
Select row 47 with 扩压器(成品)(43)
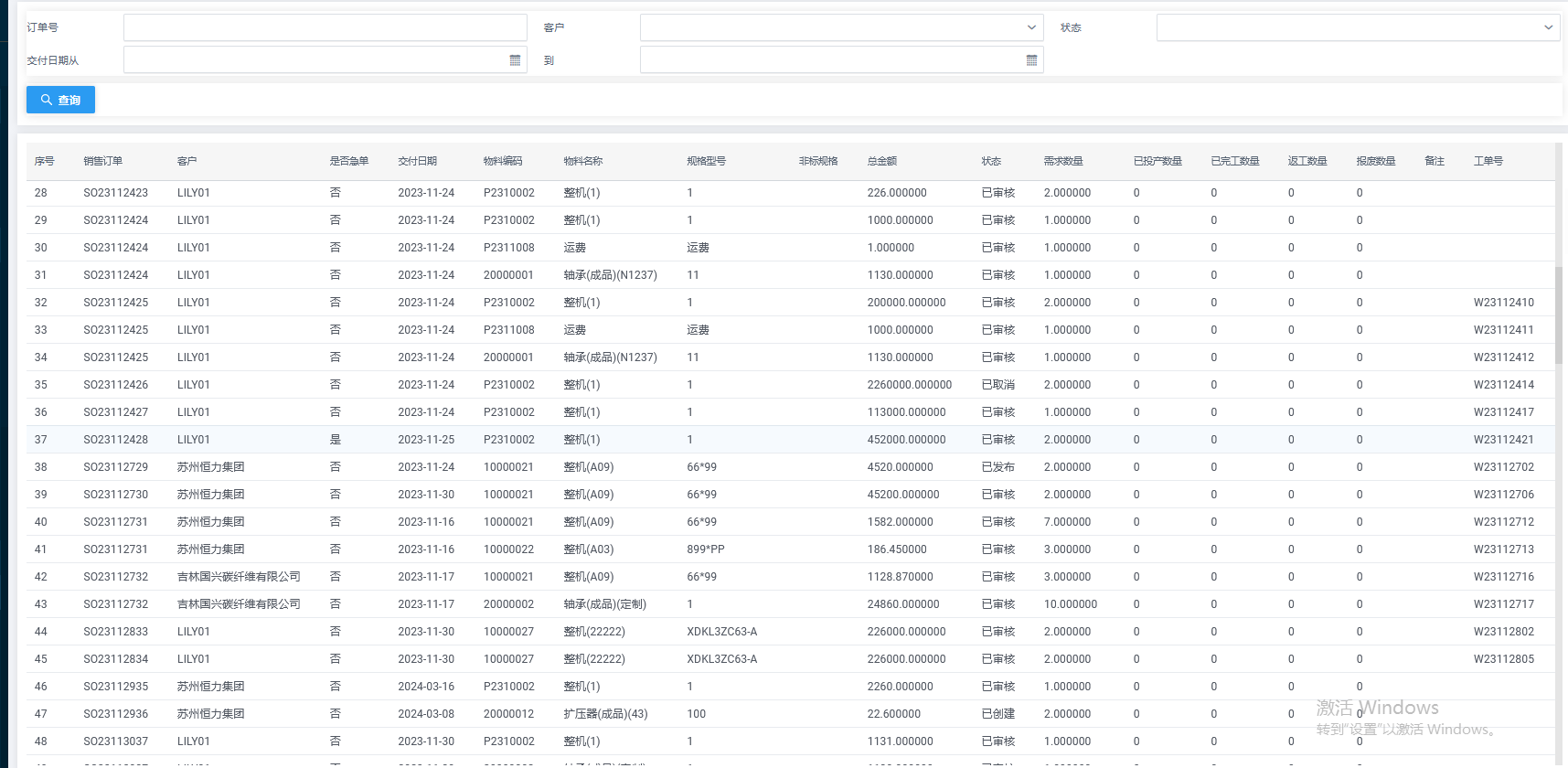tap(605, 714)
